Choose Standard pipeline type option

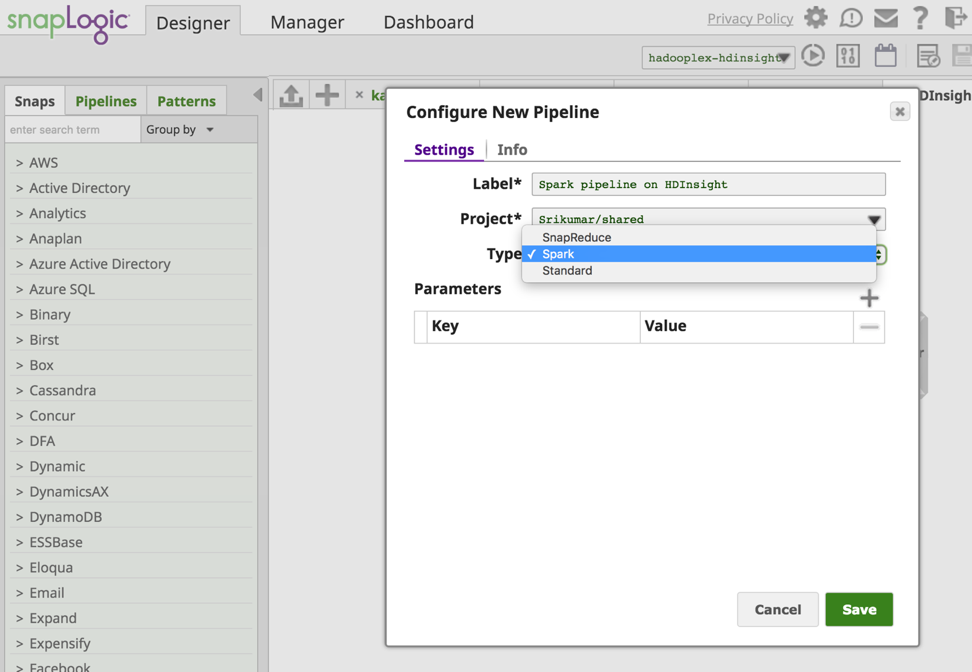[x=699, y=271]
